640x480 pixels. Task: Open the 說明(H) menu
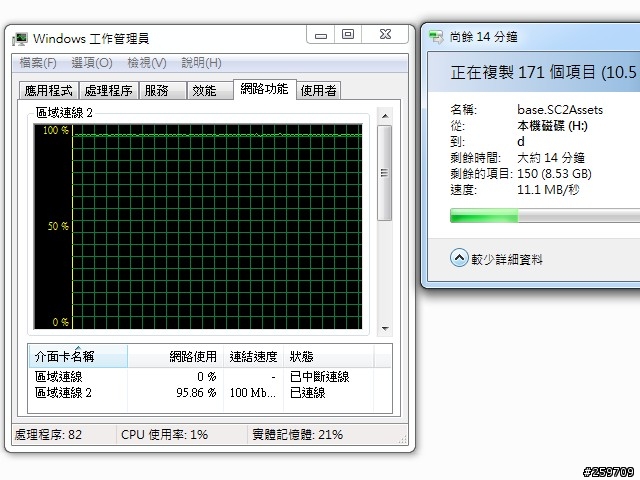coord(201,63)
